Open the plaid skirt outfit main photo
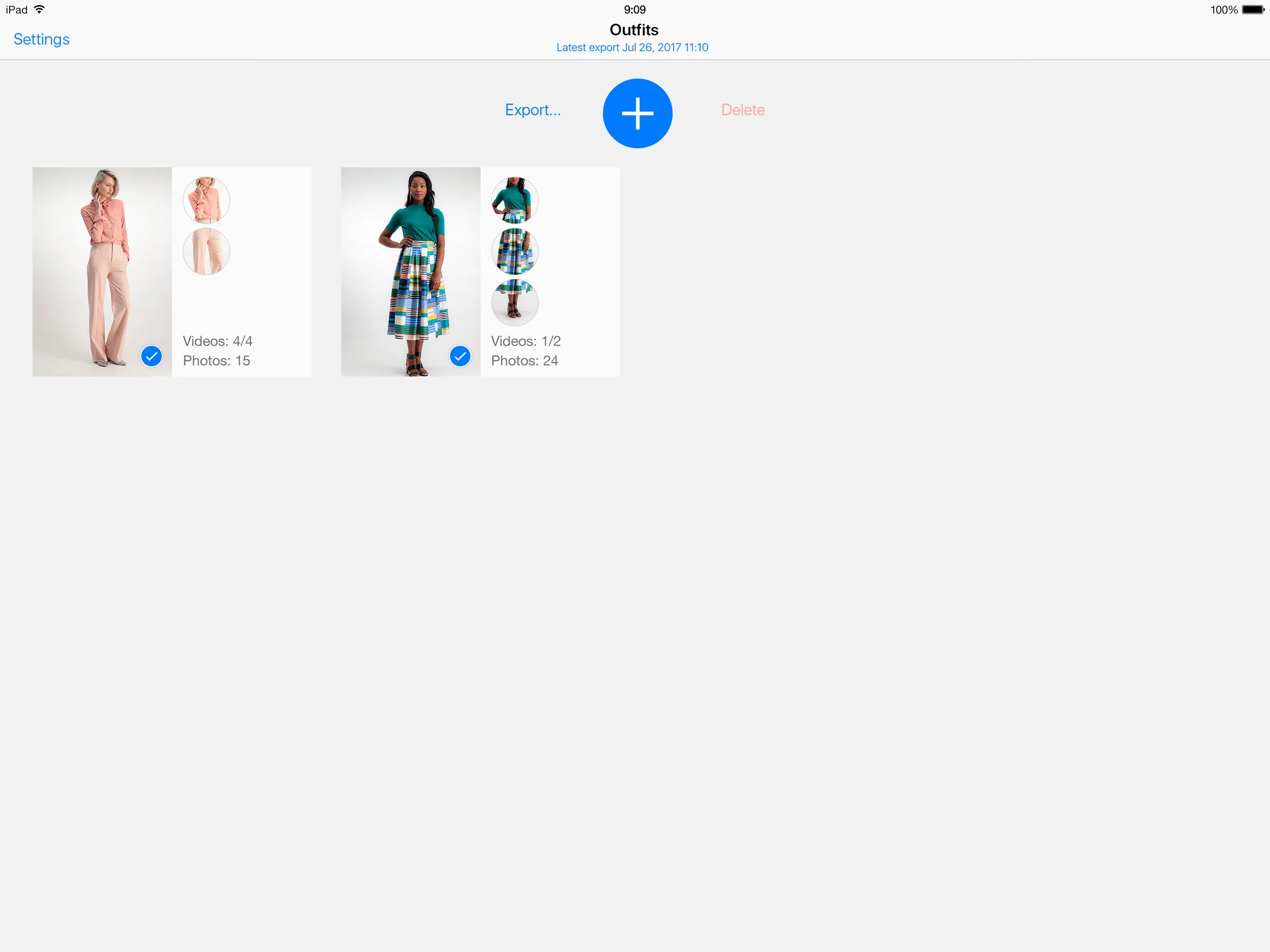This screenshot has height=952, width=1270. pos(410,272)
